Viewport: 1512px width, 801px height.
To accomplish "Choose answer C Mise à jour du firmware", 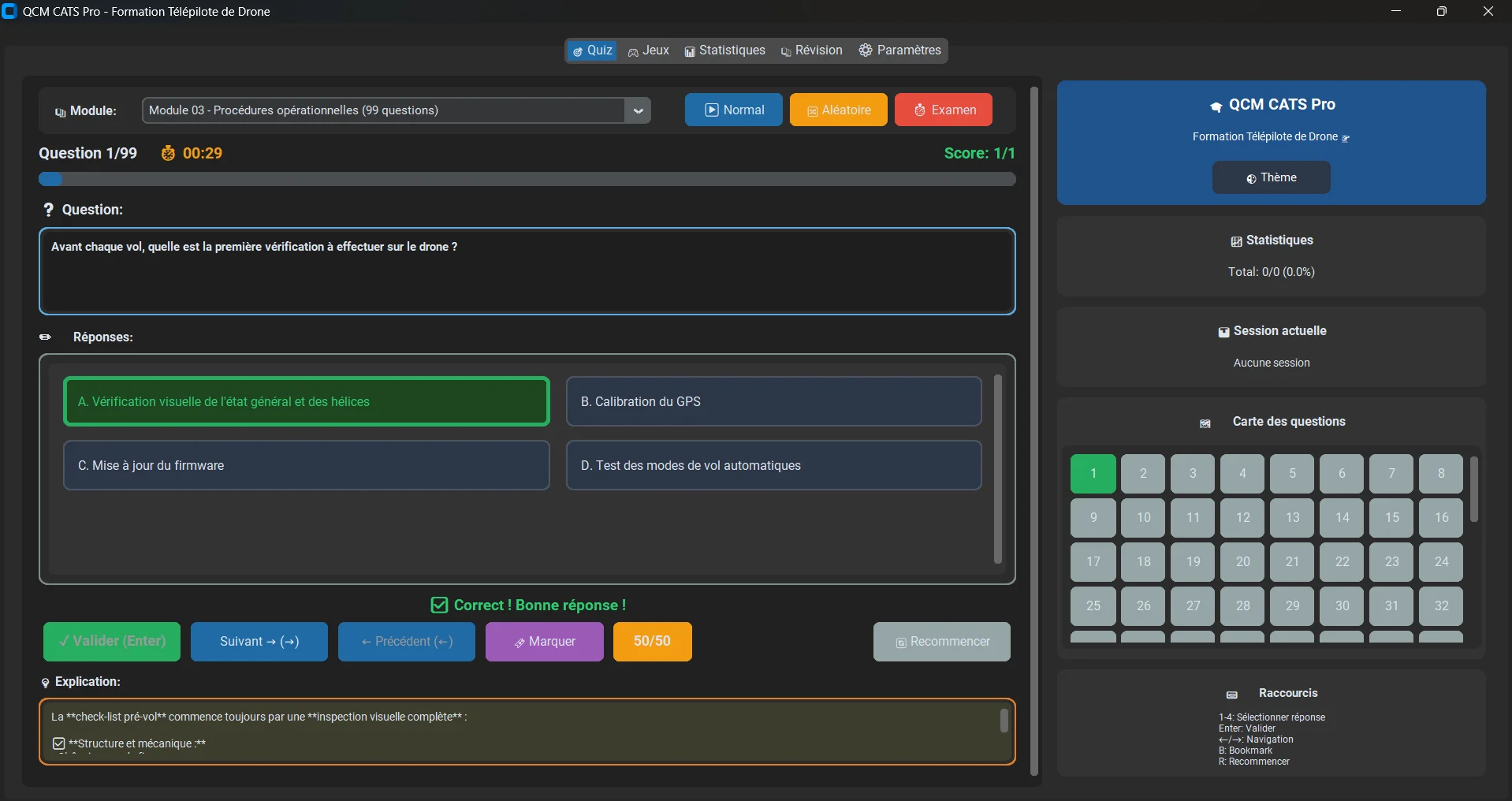I will 306,466.
